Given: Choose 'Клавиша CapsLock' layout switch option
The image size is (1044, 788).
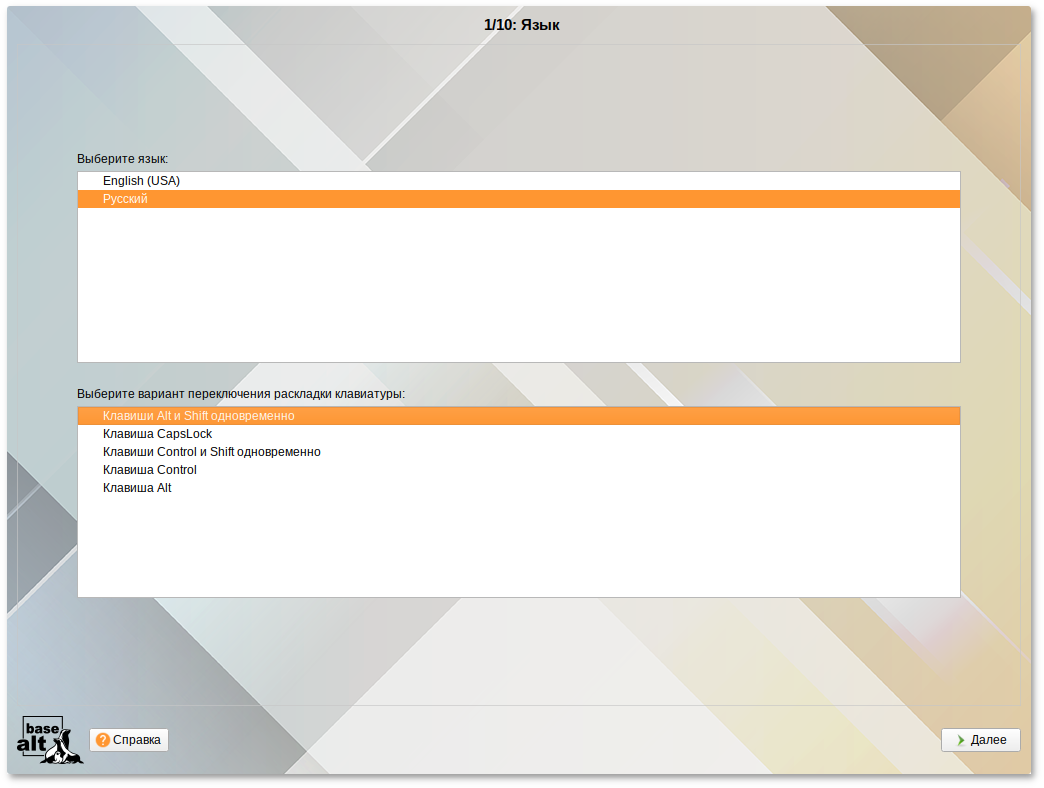Looking at the screenshot, I should coord(157,434).
